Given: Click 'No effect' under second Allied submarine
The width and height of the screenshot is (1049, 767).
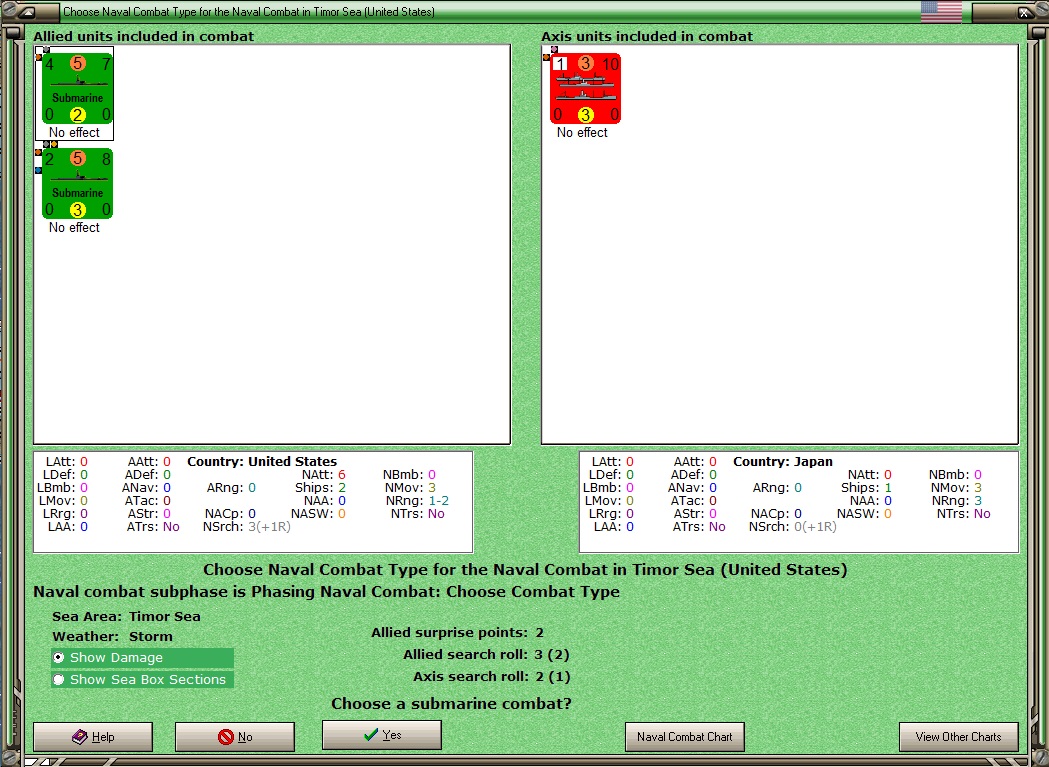Looking at the screenshot, I should coord(74,228).
